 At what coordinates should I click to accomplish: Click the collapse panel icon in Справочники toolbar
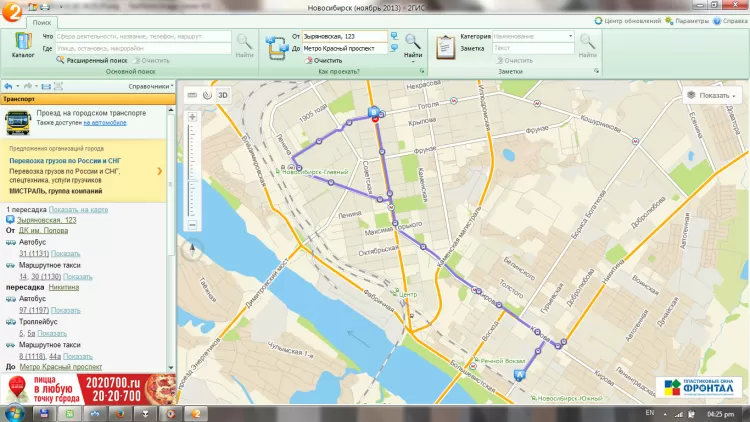(58, 86)
